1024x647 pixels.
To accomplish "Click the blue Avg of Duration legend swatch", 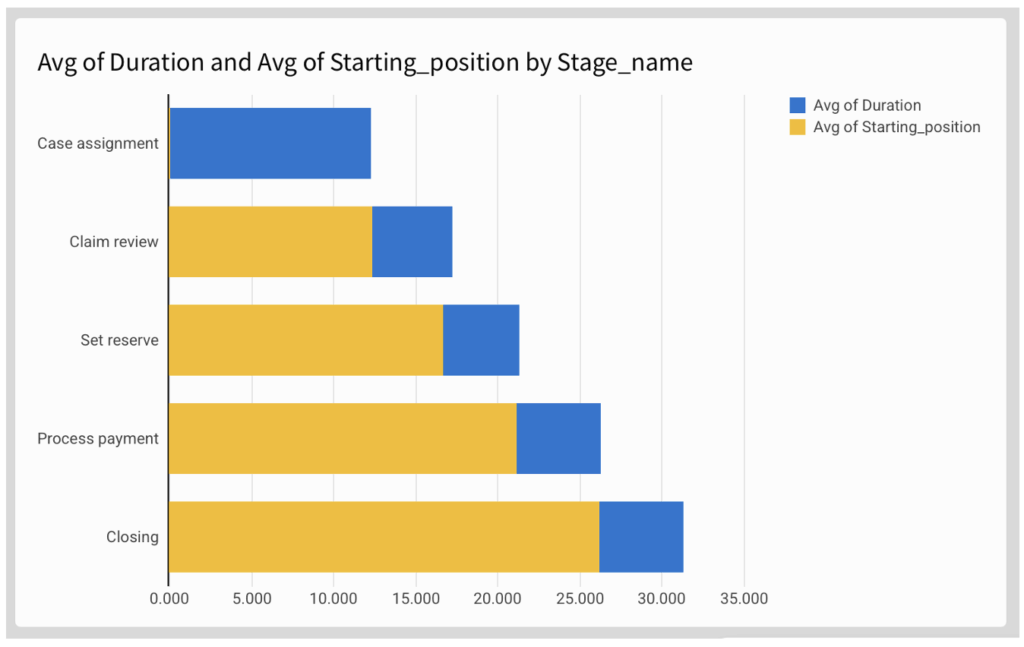I will (x=797, y=105).
